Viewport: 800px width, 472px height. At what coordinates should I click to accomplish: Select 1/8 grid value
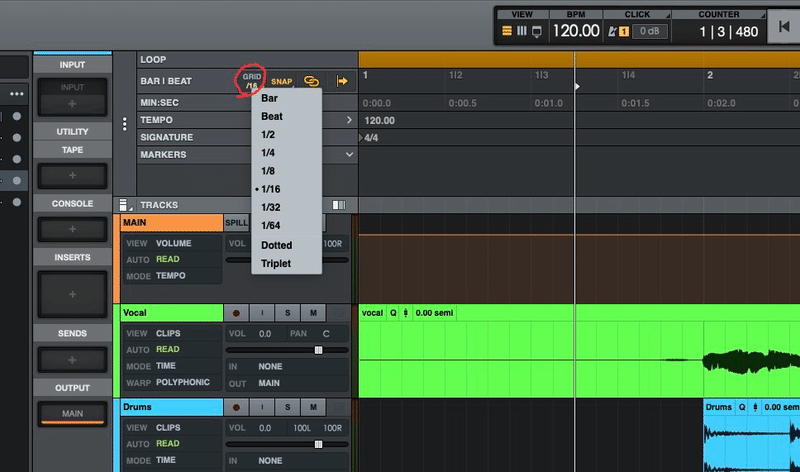286,171
